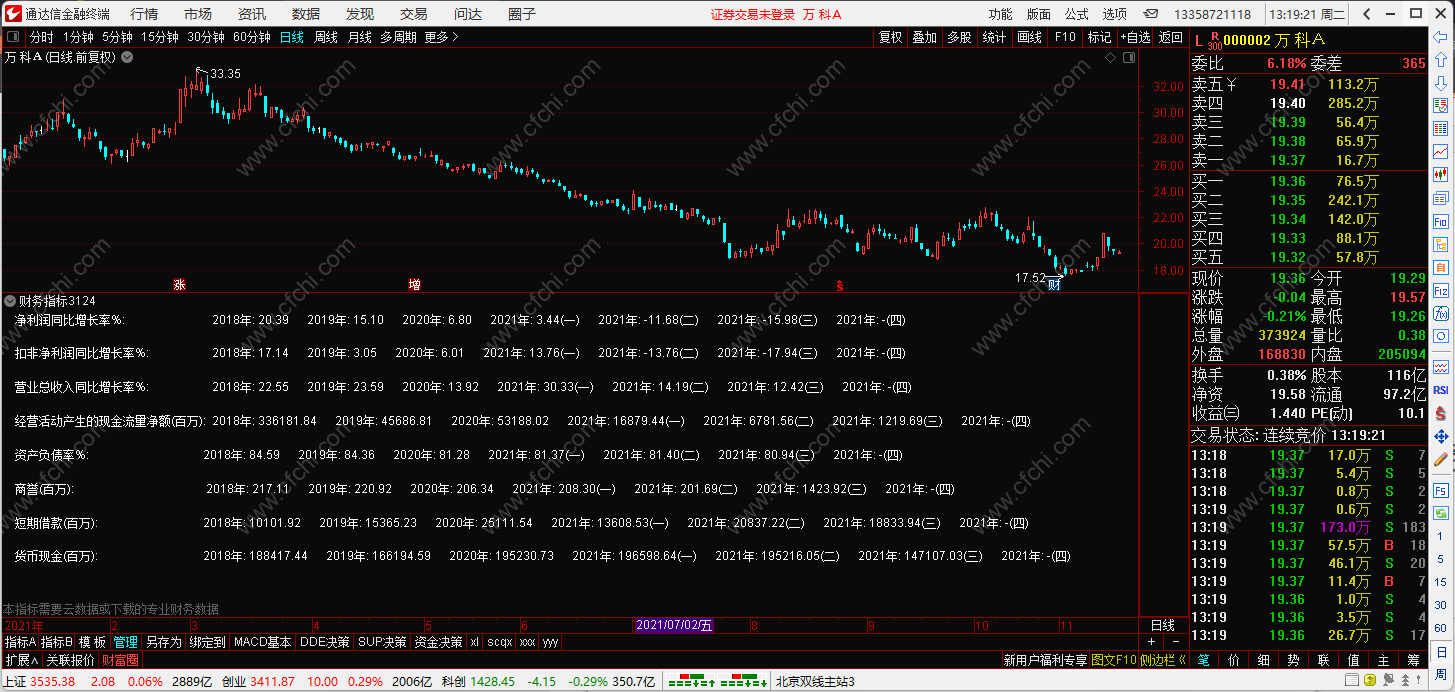This screenshot has height=692, width=1455.
Task: Open the 关联报价 tab
Action: [70, 660]
